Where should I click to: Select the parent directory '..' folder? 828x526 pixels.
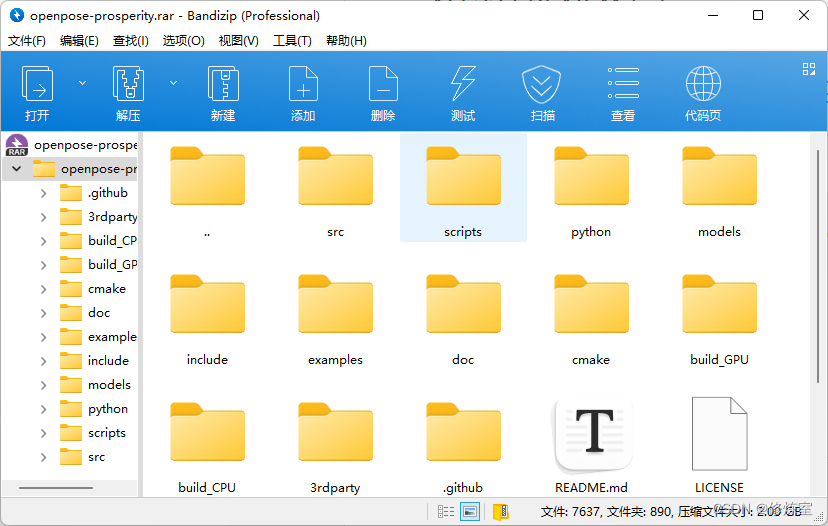(208, 176)
